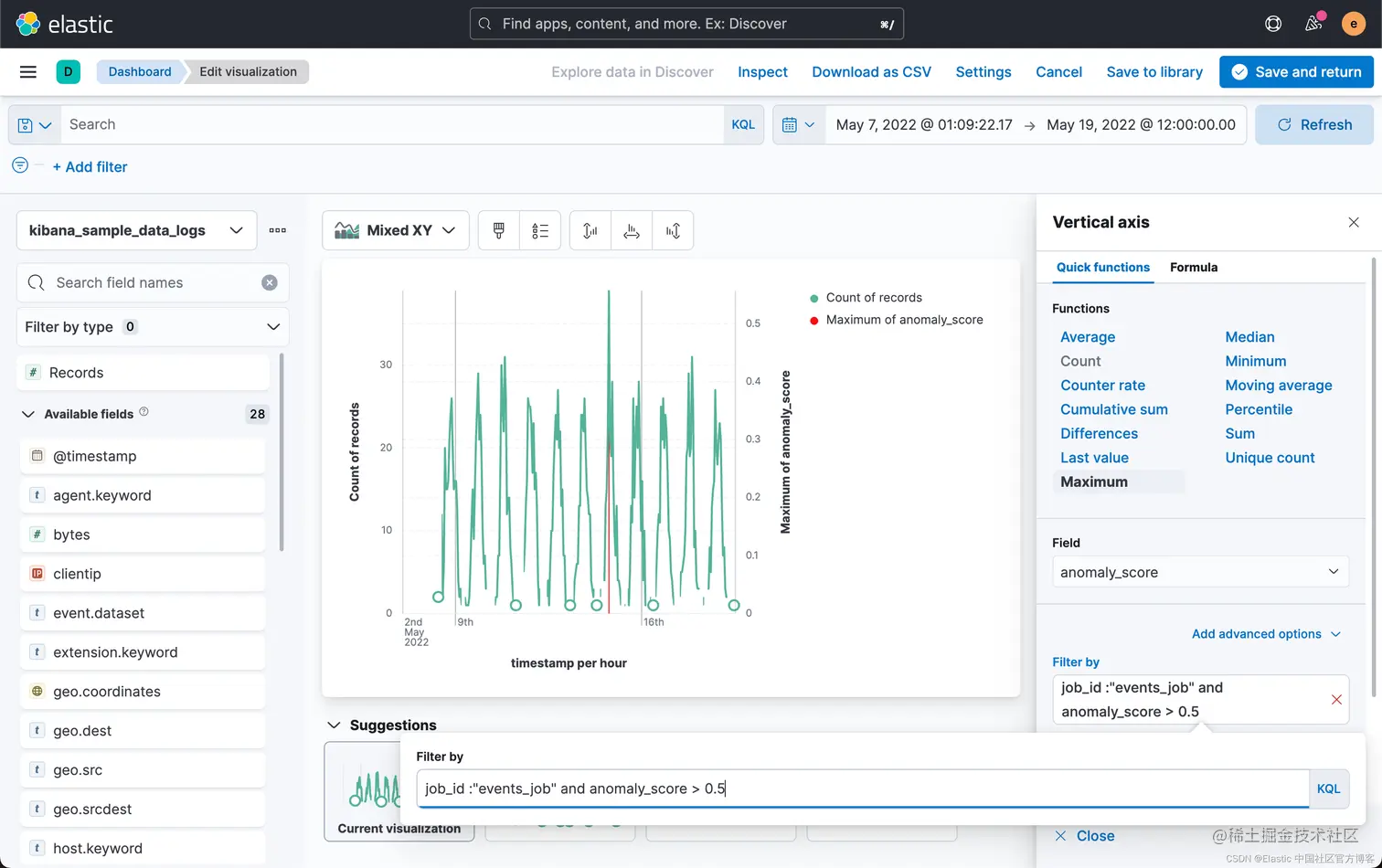
Task: Click the geo.coordinates geo field icon
Action: [x=37, y=691]
